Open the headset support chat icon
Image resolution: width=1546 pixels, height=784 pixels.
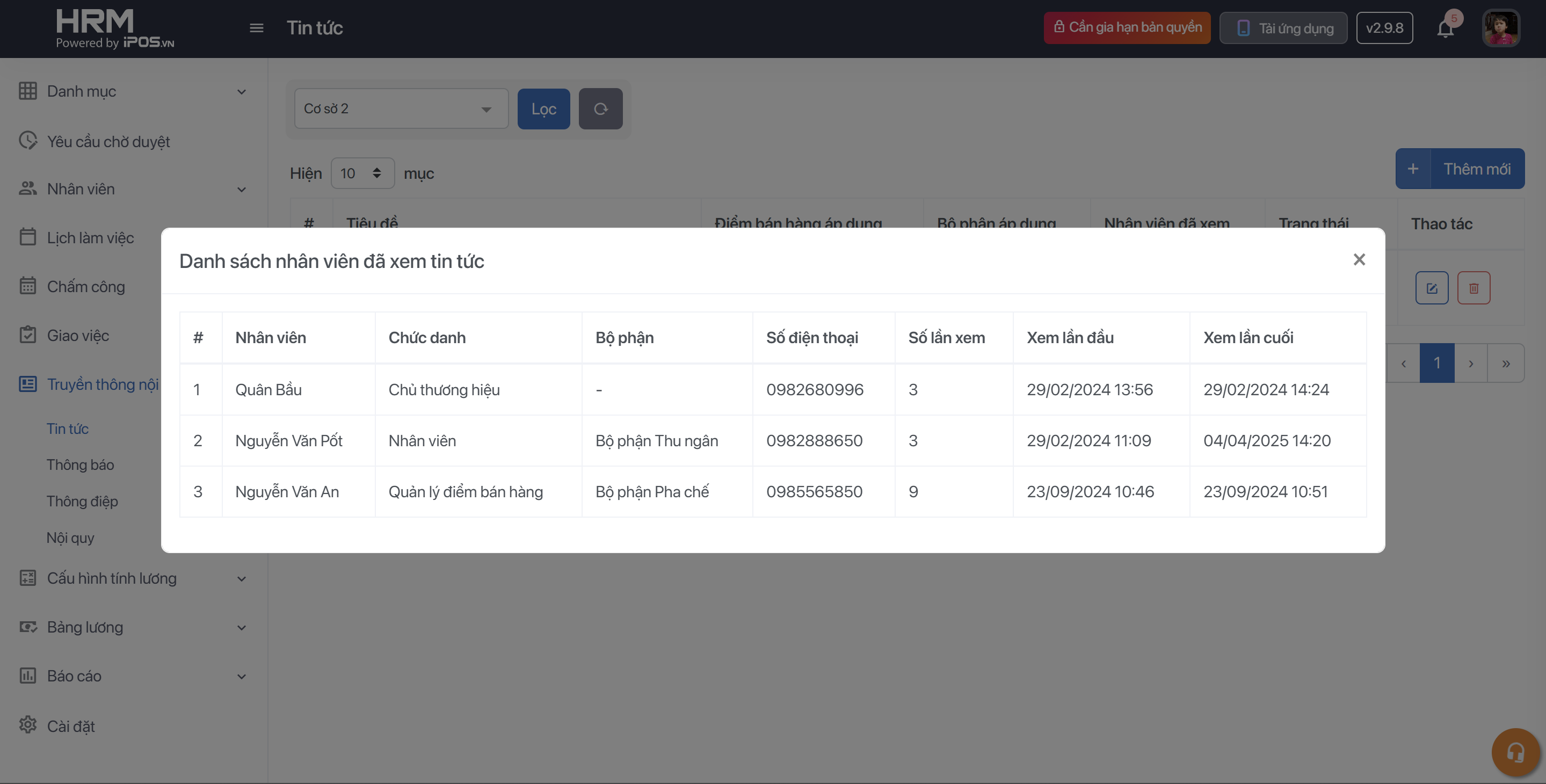click(1515, 752)
